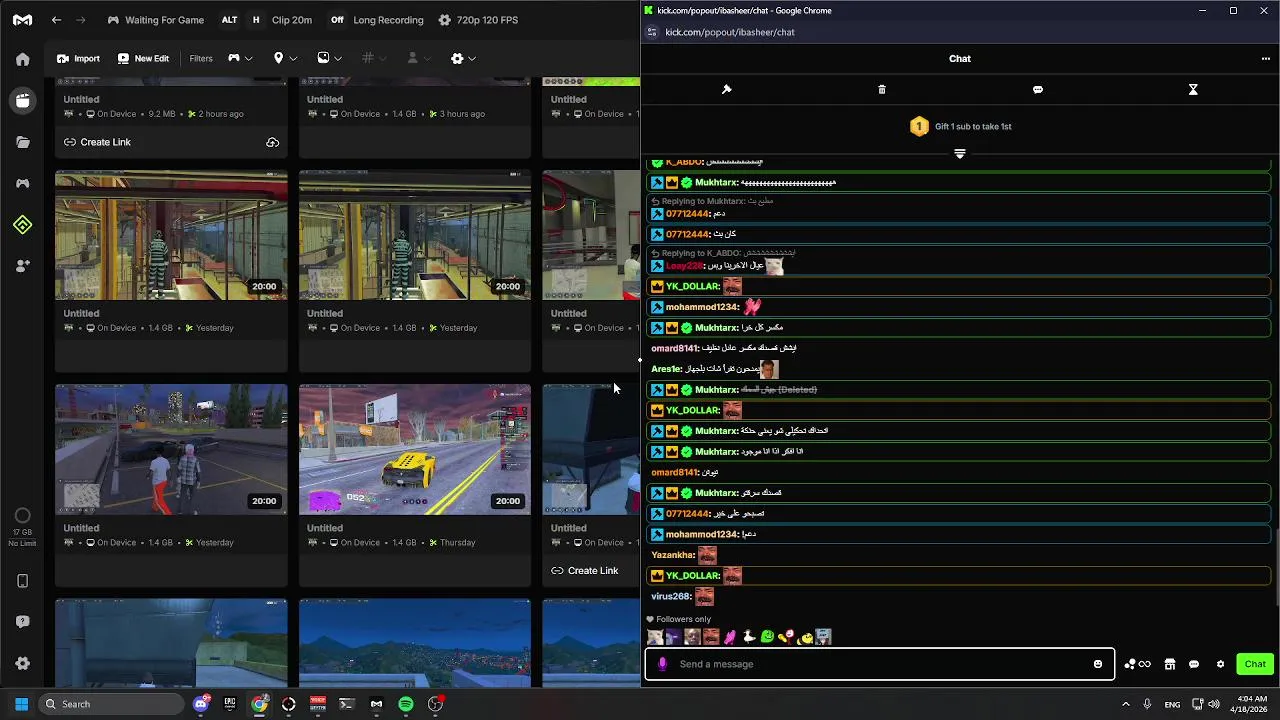
Task: Open the help question bubble icon
Action: pos(22,622)
